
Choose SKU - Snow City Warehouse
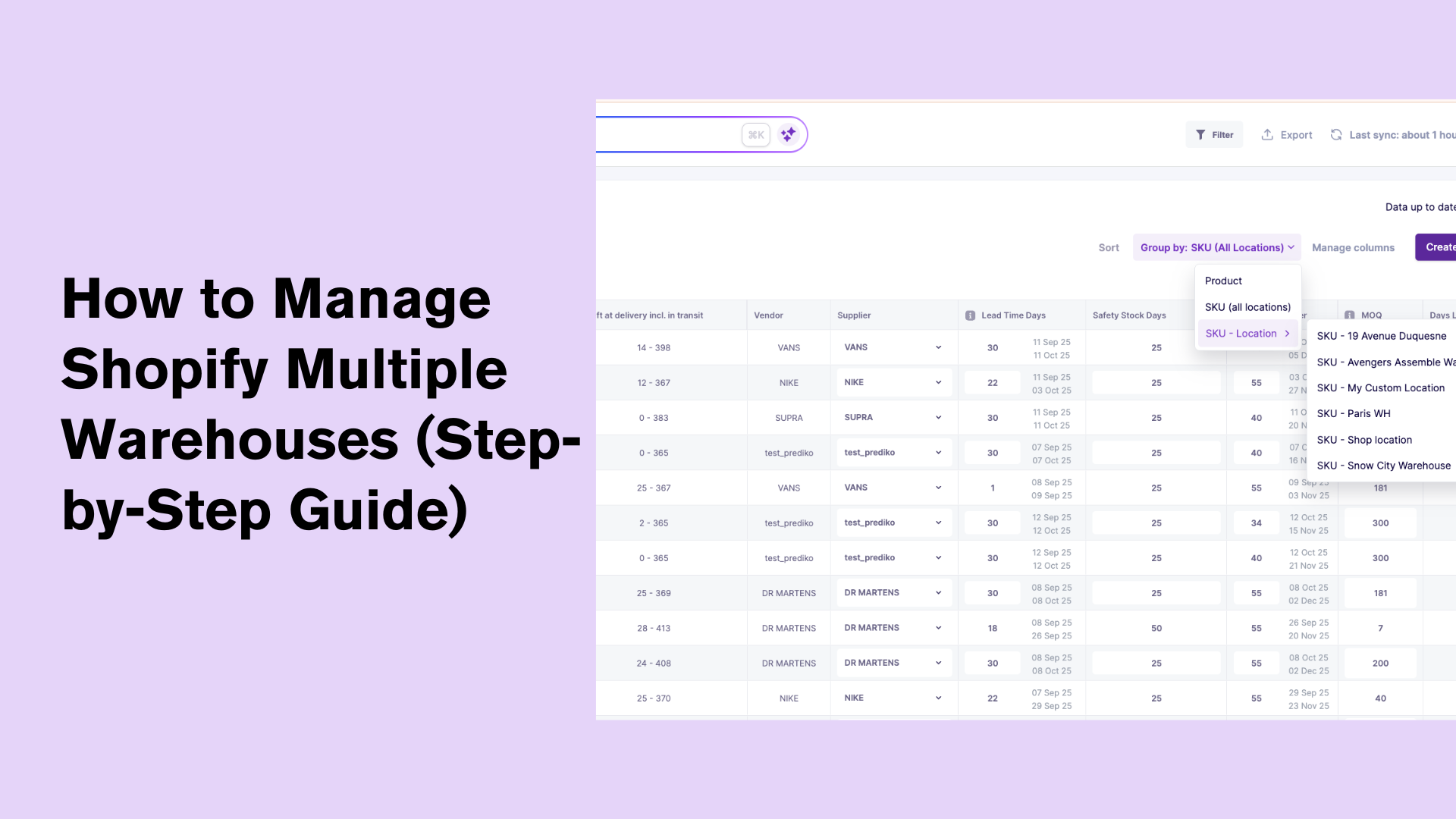[x=1383, y=466]
